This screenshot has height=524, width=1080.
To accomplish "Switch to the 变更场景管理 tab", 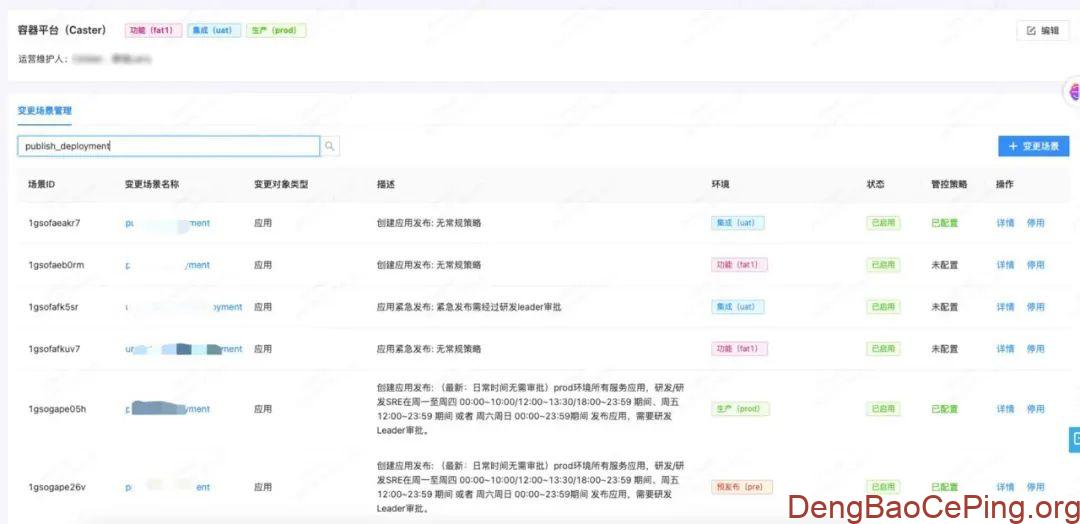I will (45, 110).
